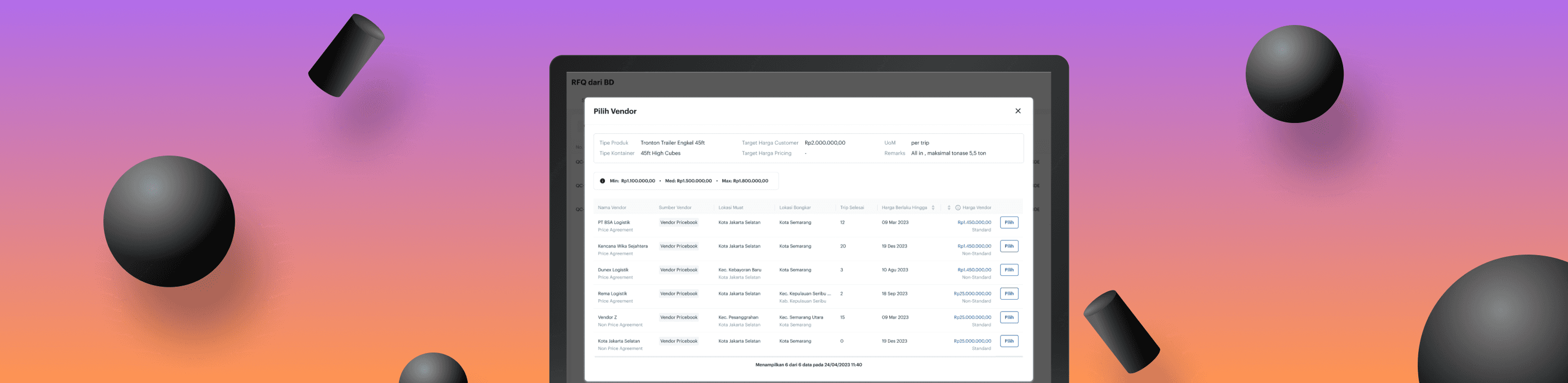Click UoM value per trip

point(920,143)
